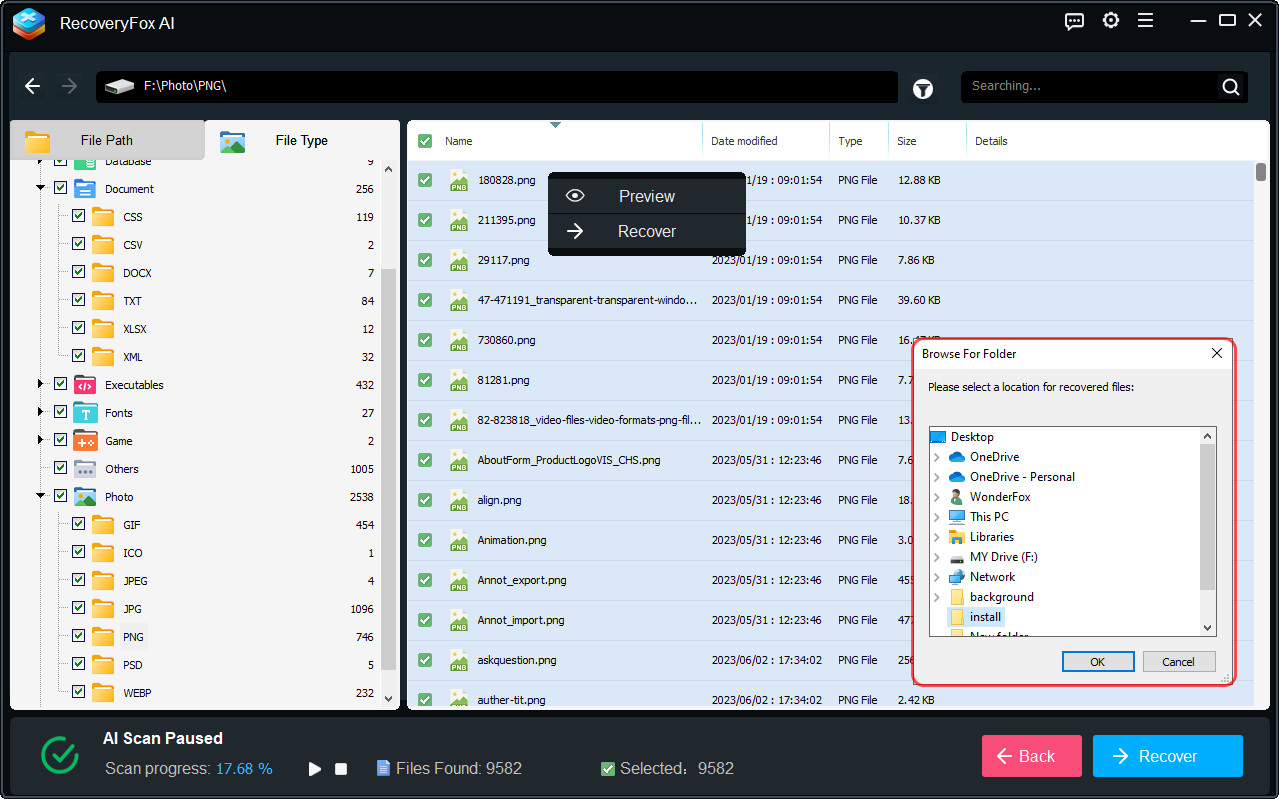1279x799 pixels.
Task: Choose Preview from the context menu
Action: pyautogui.click(x=646, y=196)
